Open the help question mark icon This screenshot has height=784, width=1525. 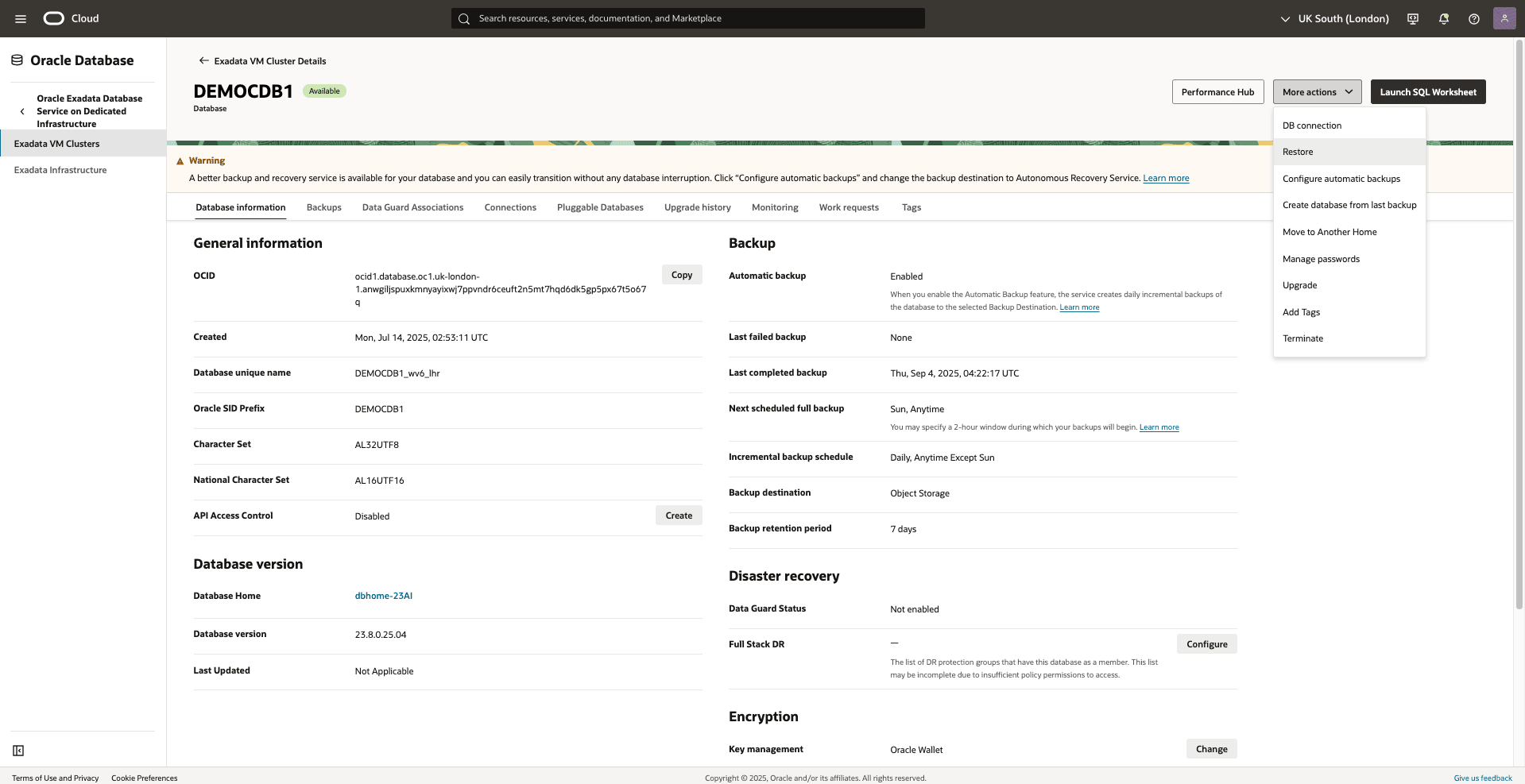tap(1474, 18)
